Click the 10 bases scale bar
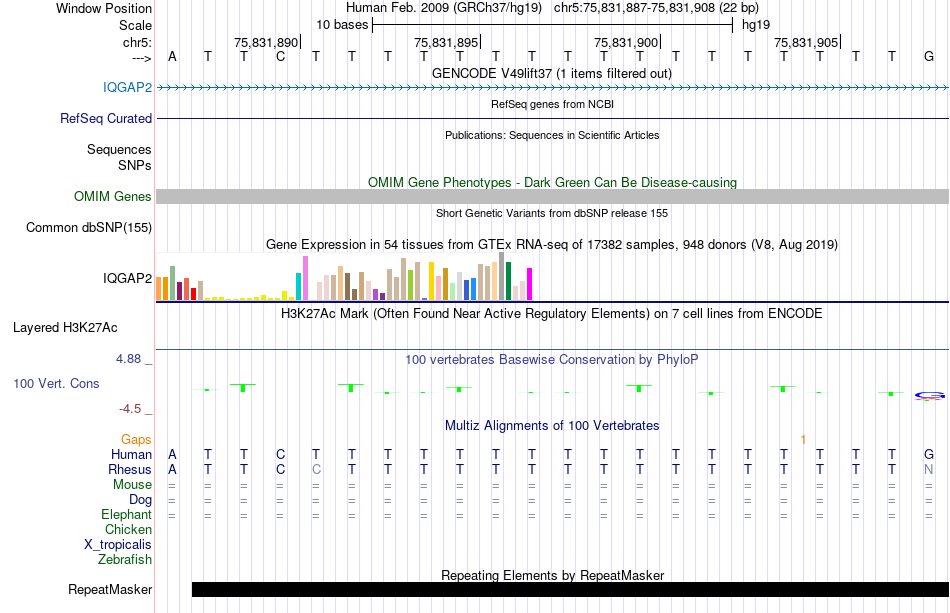The height and width of the screenshot is (613, 950). click(x=553, y=25)
